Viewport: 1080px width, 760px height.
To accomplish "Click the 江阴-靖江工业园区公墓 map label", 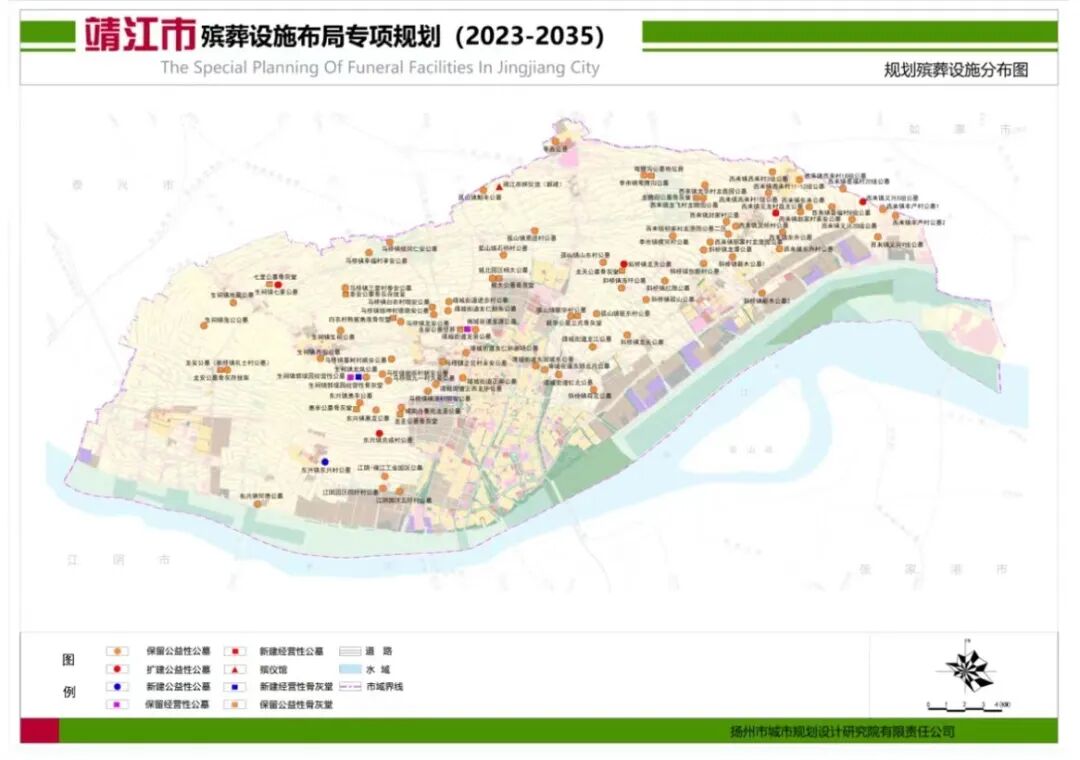I will [390, 467].
